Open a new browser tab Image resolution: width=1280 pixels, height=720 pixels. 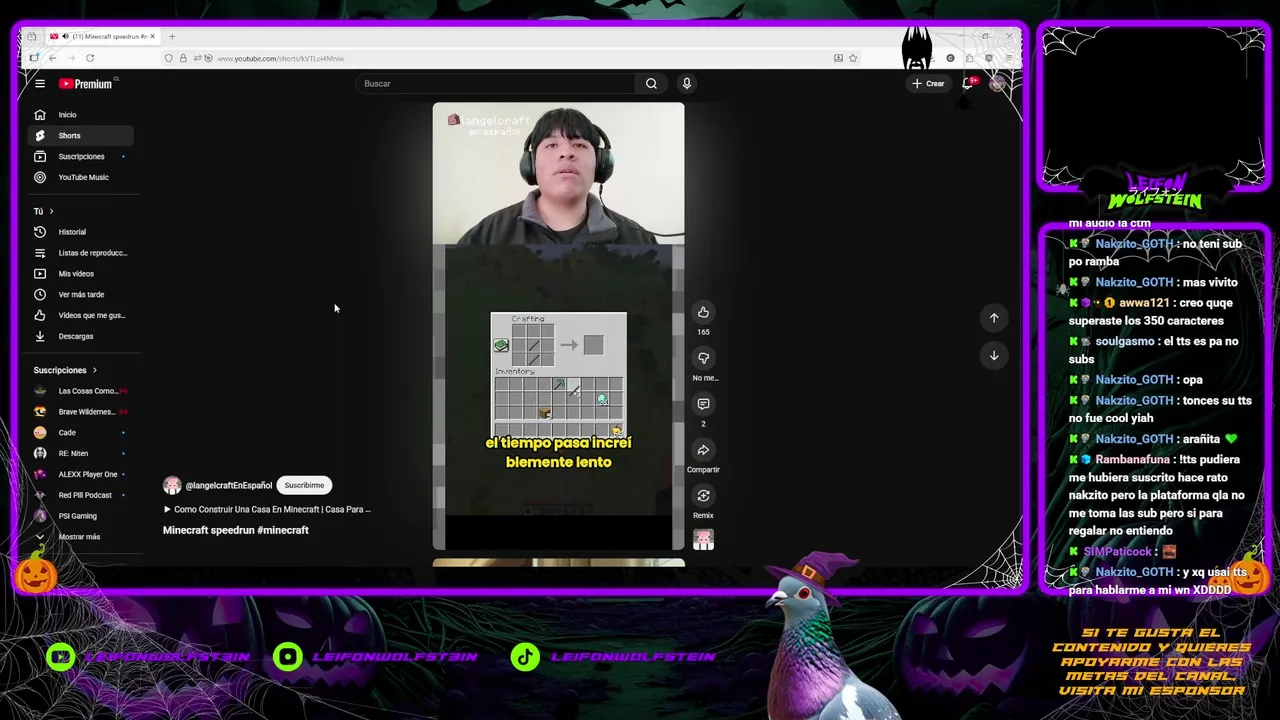172,37
